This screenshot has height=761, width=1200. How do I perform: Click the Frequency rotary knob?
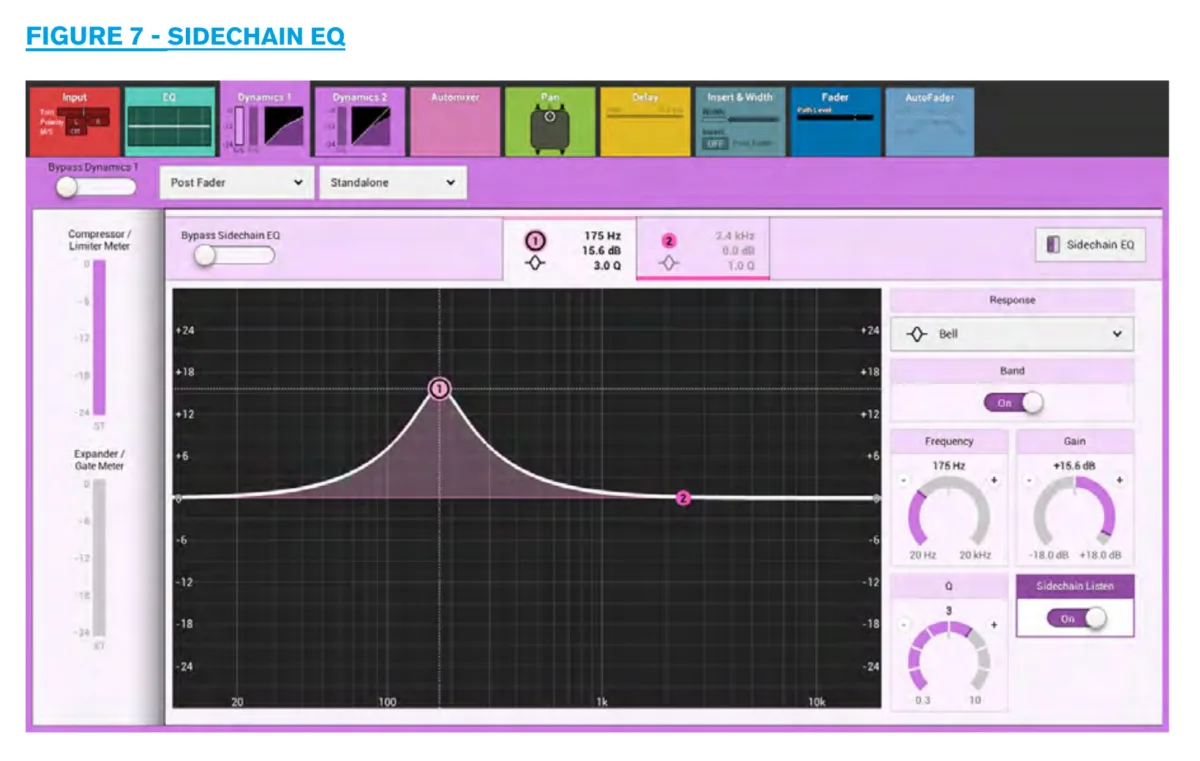pyautogui.click(x=949, y=513)
